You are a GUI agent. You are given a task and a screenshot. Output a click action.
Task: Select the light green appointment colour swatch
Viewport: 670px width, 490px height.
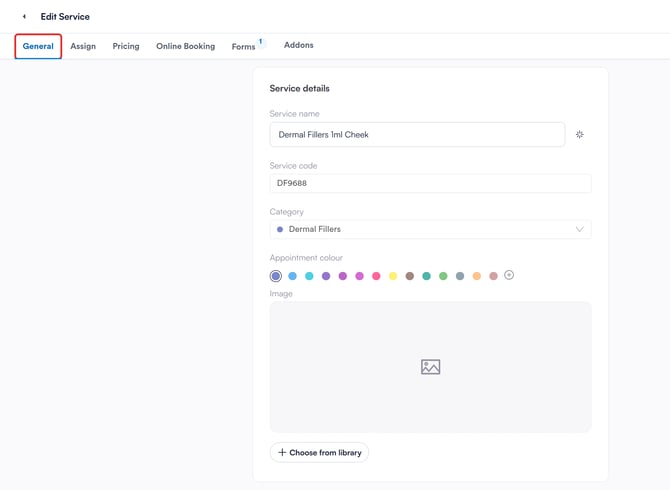coord(443,276)
